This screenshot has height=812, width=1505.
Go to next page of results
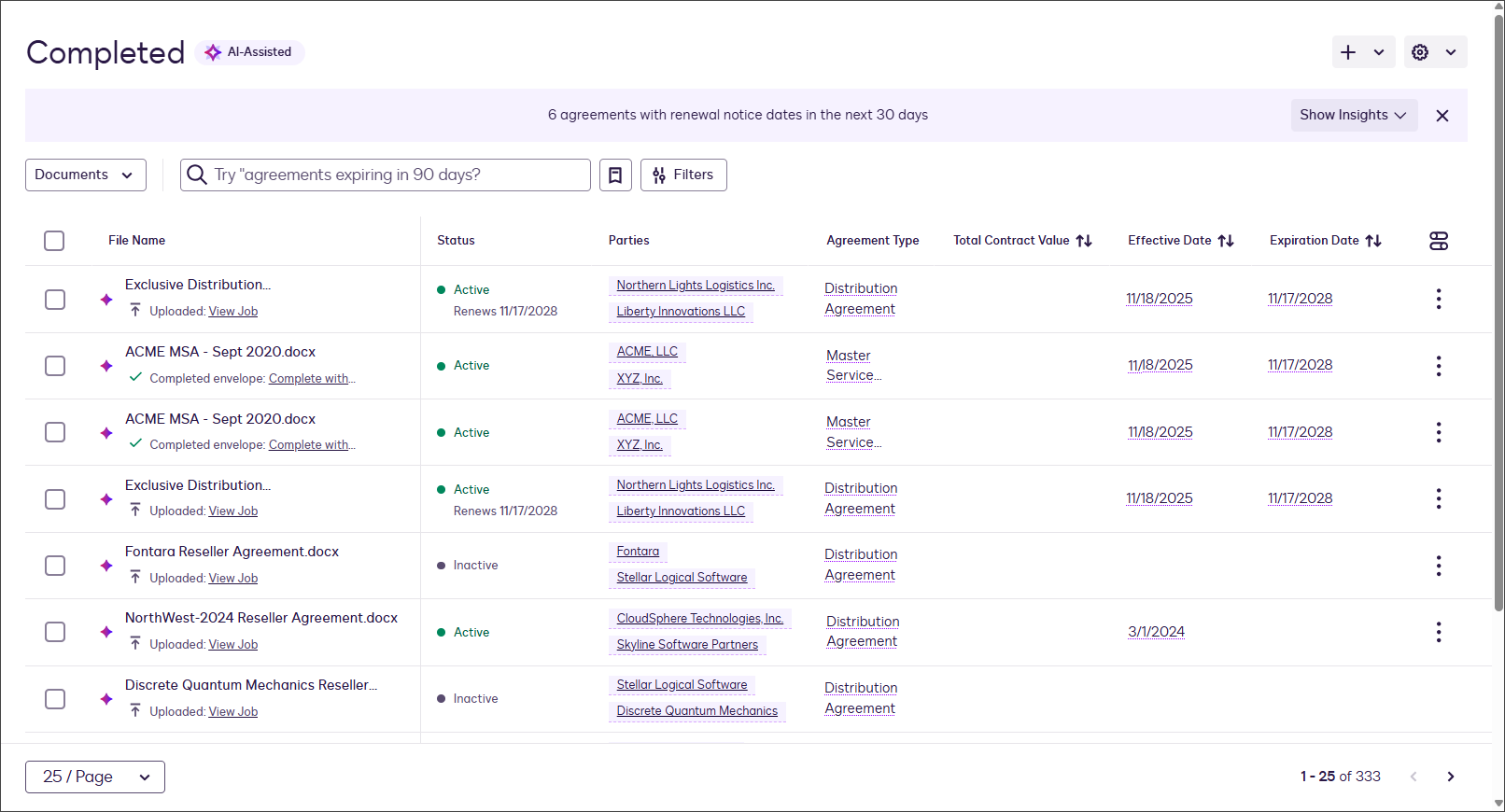point(1451,777)
